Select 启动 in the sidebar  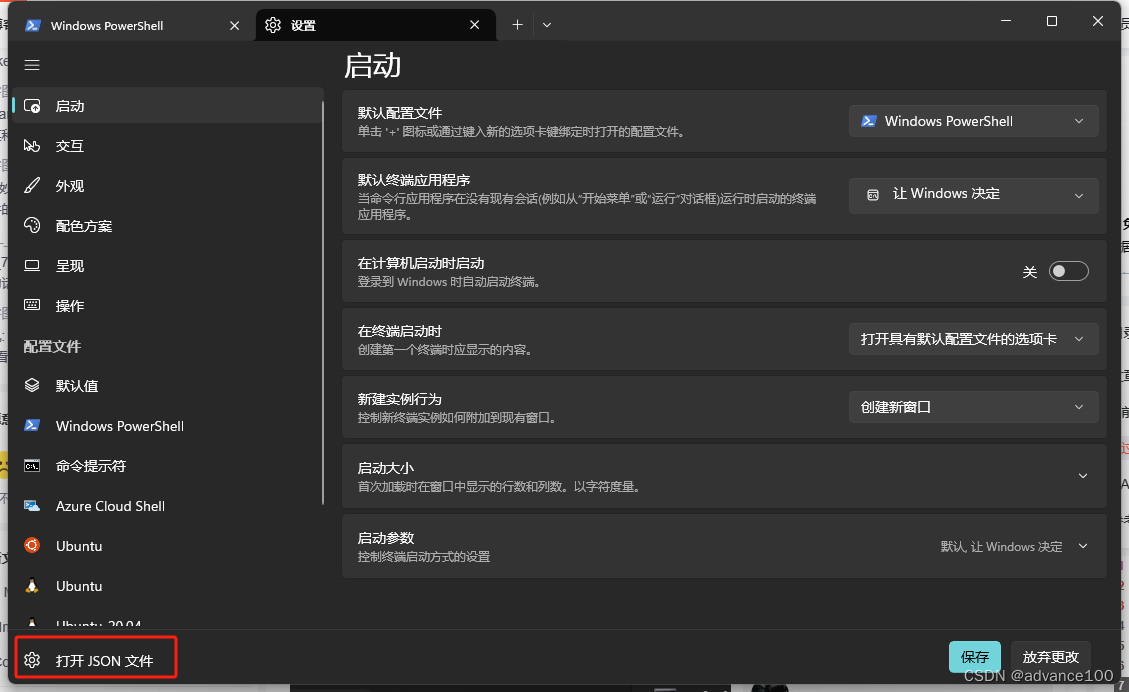click(x=168, y=106)
